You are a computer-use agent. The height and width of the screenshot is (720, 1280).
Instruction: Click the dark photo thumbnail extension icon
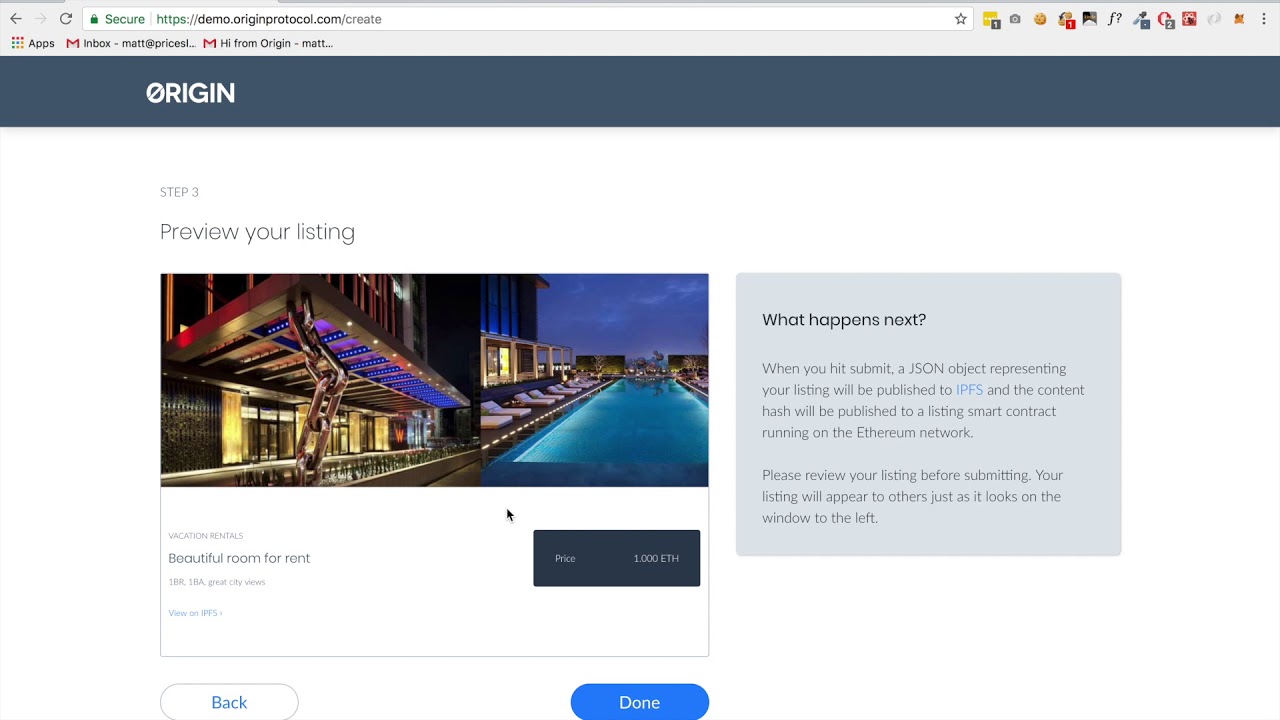[x=1090, y=19]
